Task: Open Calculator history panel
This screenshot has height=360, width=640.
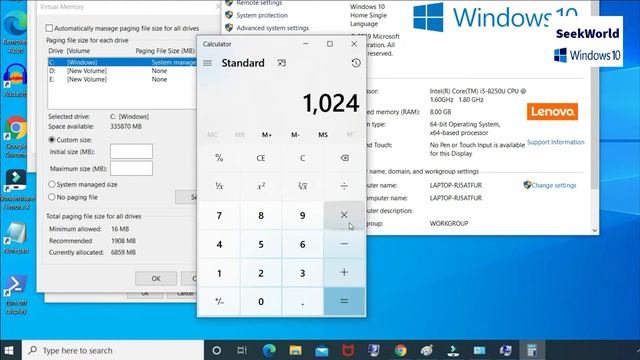Action: click(x=356, y=63)
